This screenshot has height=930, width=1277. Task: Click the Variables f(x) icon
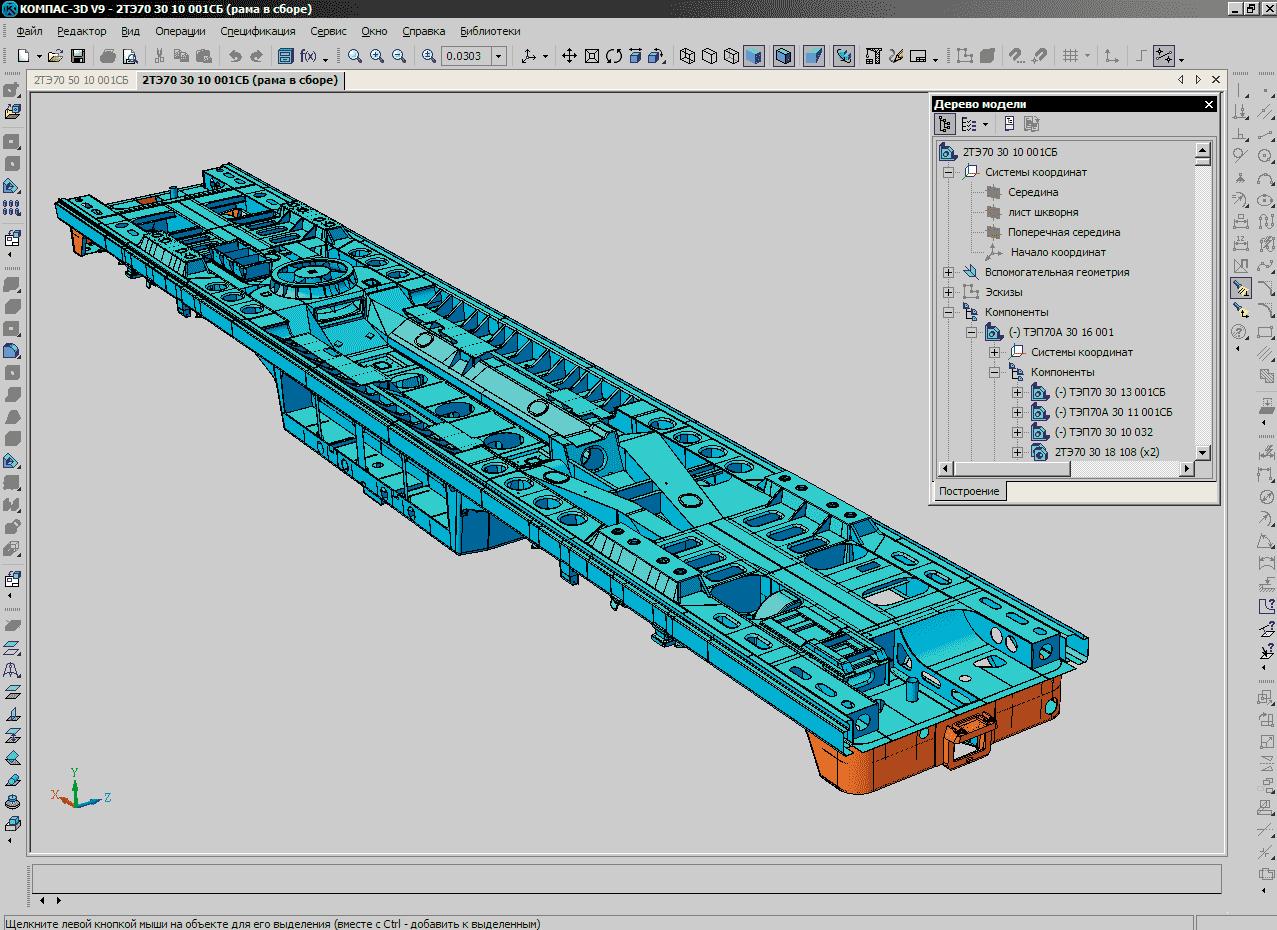tap(309, 57)
